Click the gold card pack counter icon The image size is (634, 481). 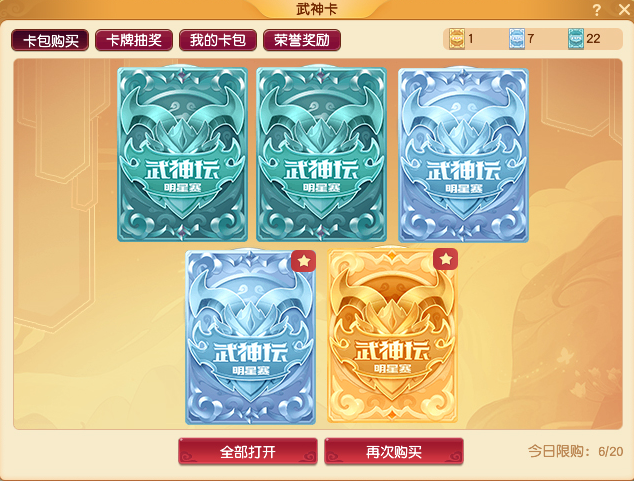click(x=457, y=39)
